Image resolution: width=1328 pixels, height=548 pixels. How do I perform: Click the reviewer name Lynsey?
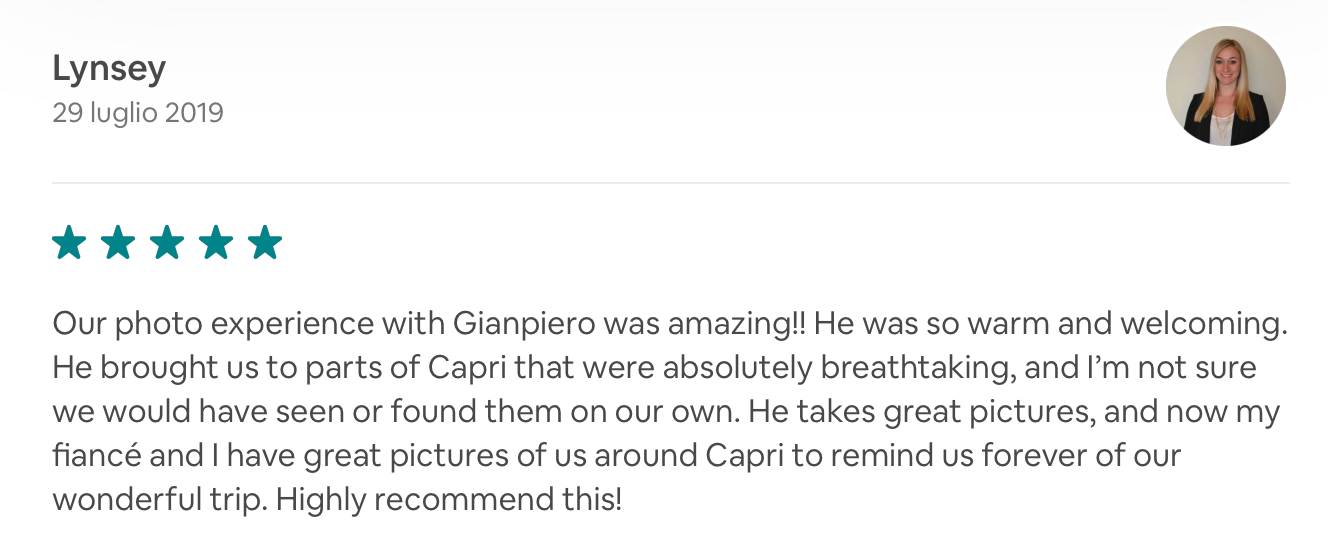pos(109,69)
